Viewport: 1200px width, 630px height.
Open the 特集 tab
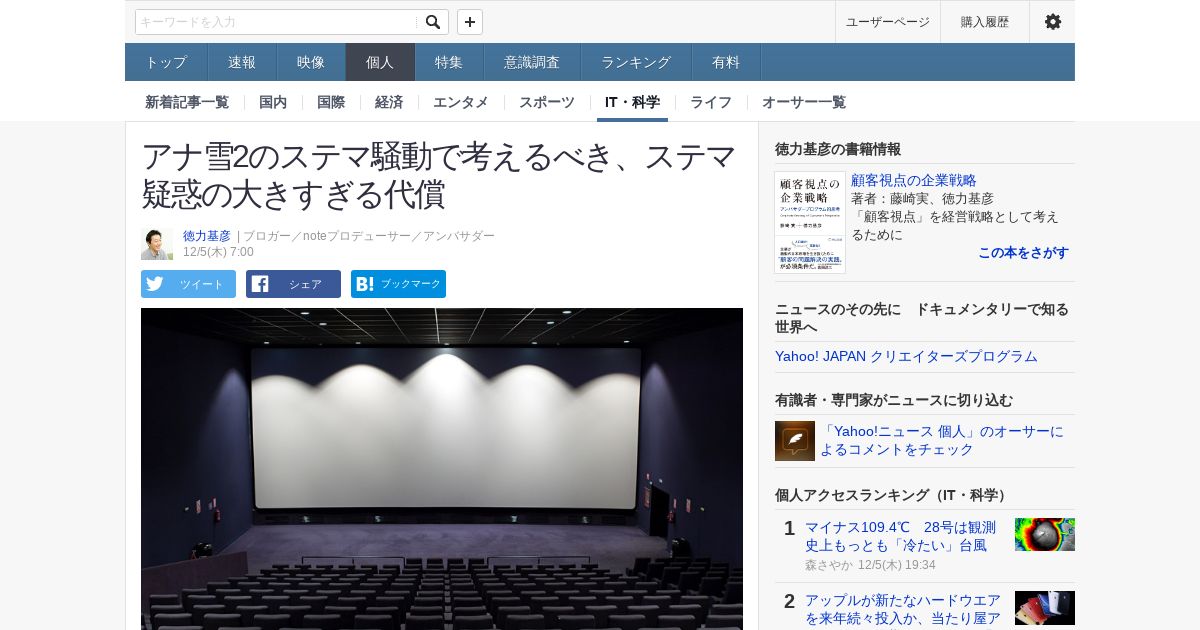tap(449, 62)
